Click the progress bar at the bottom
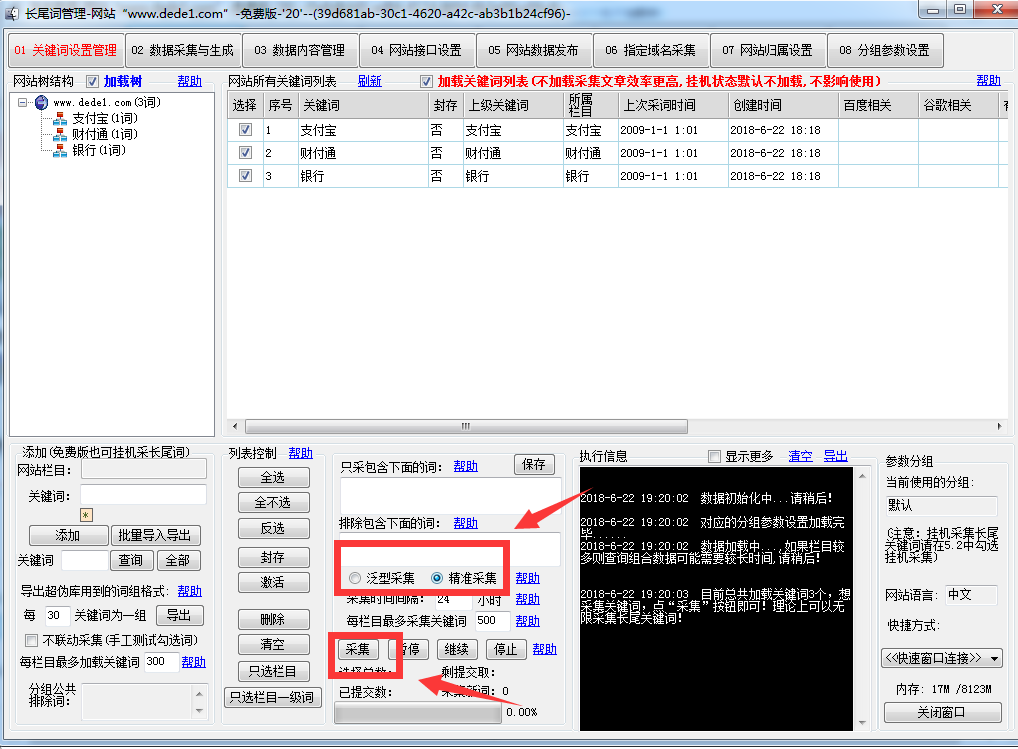 tap(417, 713)
